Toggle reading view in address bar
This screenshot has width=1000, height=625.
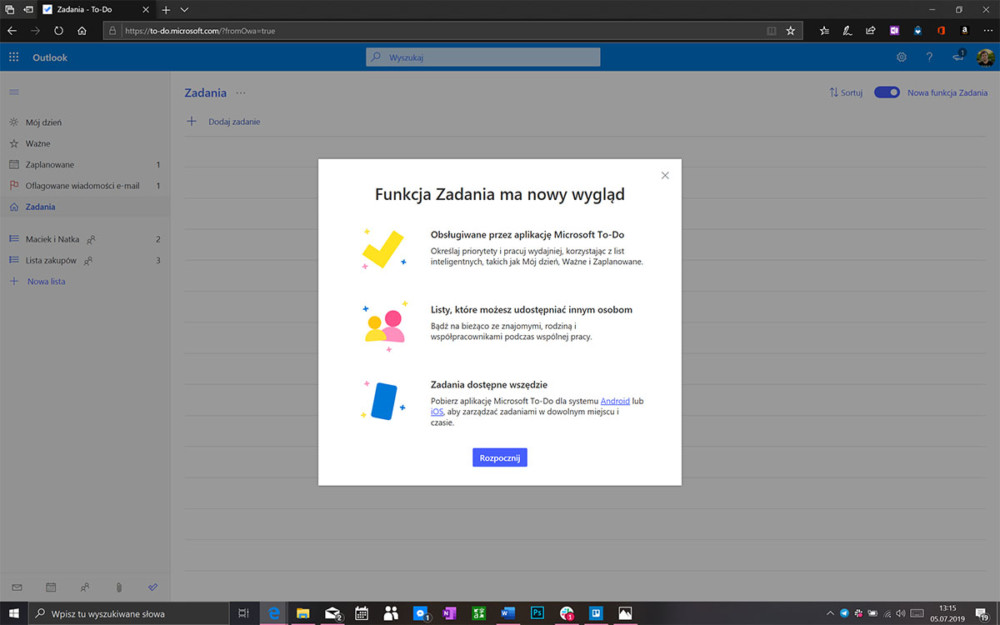[x=771, y=31]
